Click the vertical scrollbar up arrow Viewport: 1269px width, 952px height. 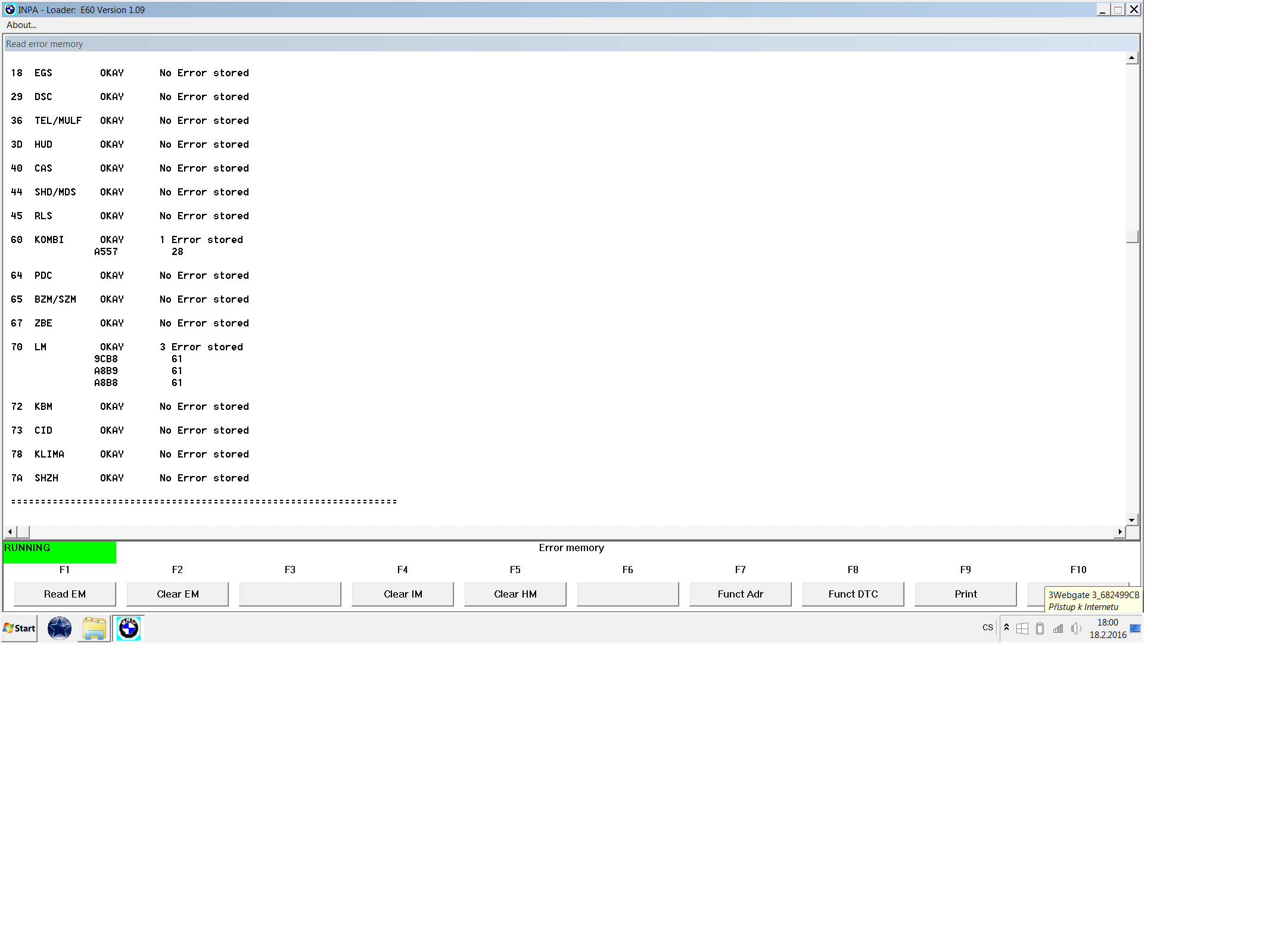(x=1132, y=58)
